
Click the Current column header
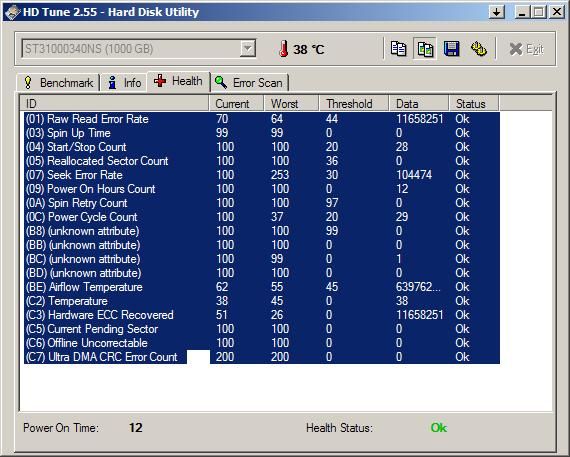point(236,104)
